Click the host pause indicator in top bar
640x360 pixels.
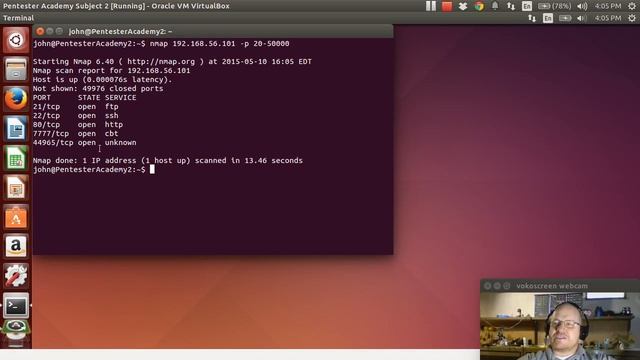point(431,6)
